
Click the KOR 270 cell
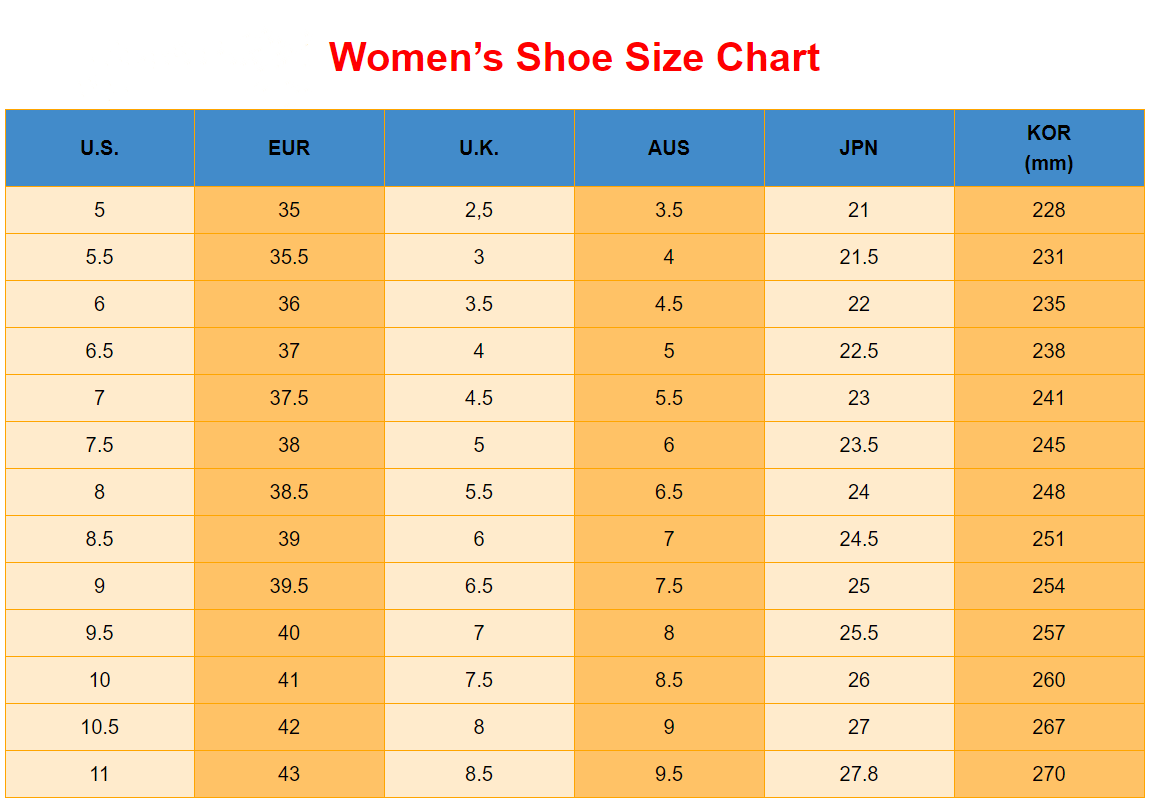click(1049, 774)
